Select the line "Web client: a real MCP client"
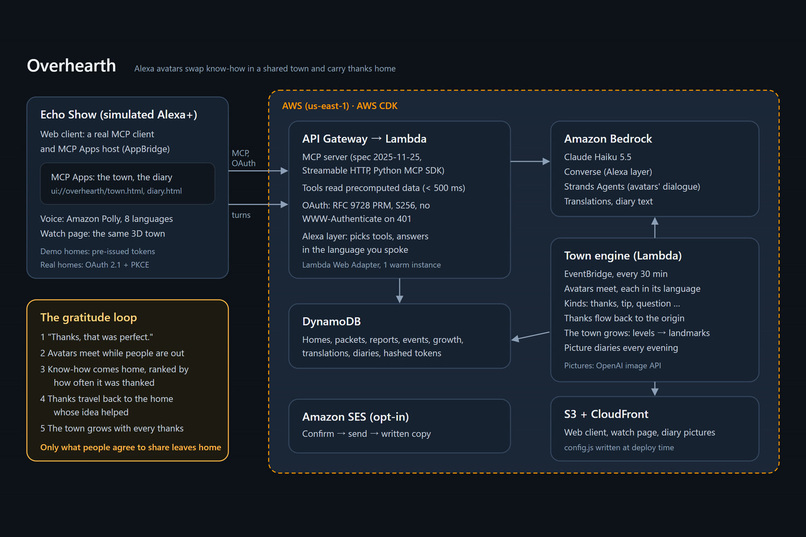806x537 pixels. (x=97, y=134)
